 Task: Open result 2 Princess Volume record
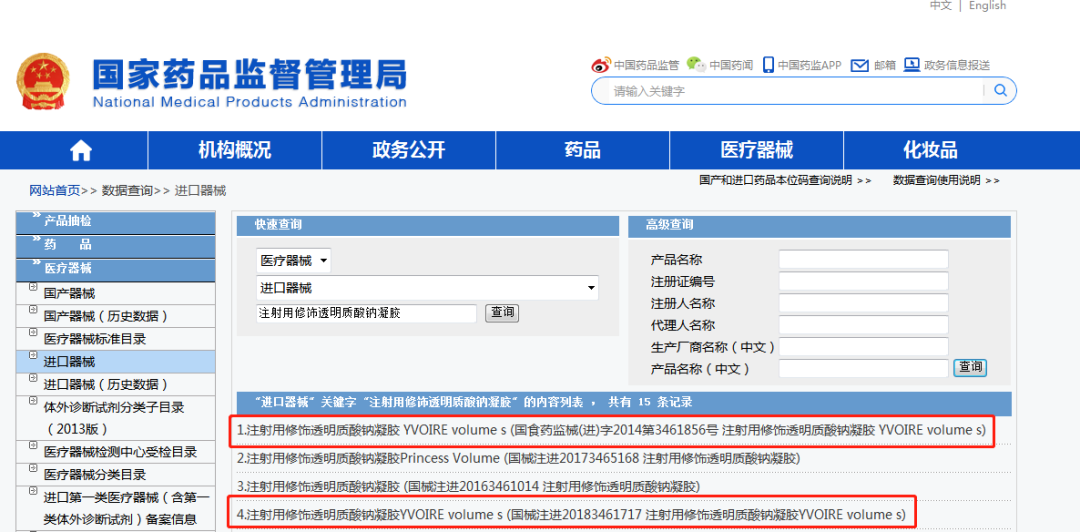[519, 458]
